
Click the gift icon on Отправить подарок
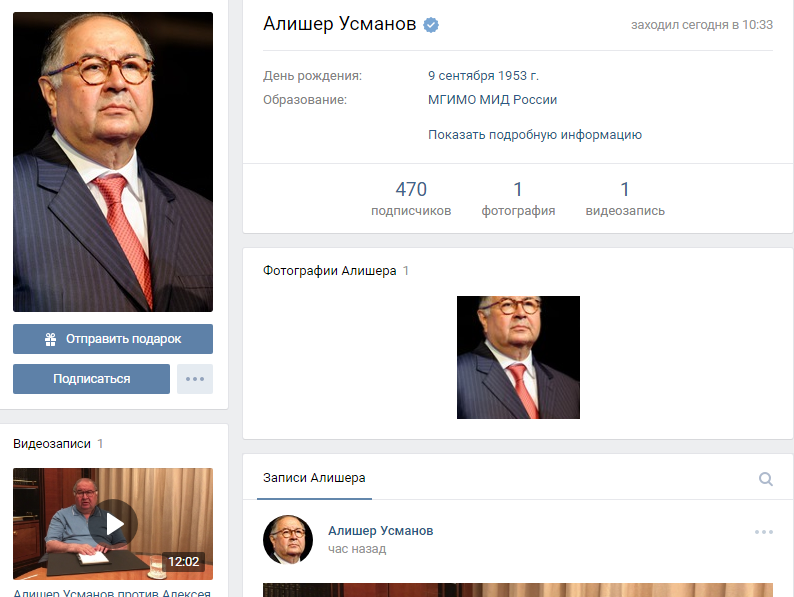(50, 339)
